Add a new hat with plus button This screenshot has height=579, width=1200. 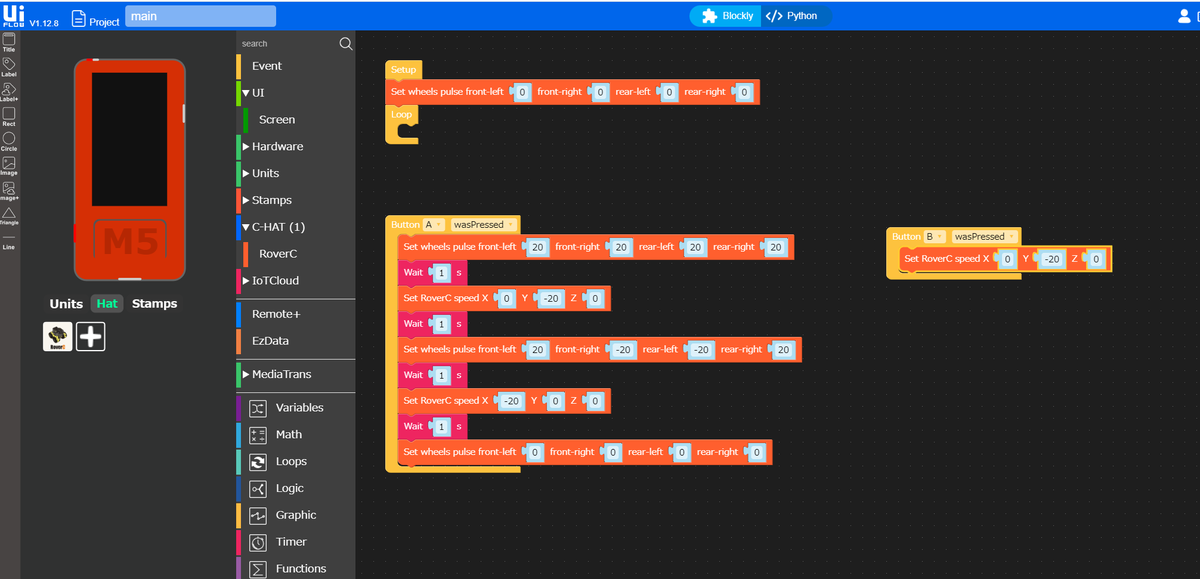[91, 337]
